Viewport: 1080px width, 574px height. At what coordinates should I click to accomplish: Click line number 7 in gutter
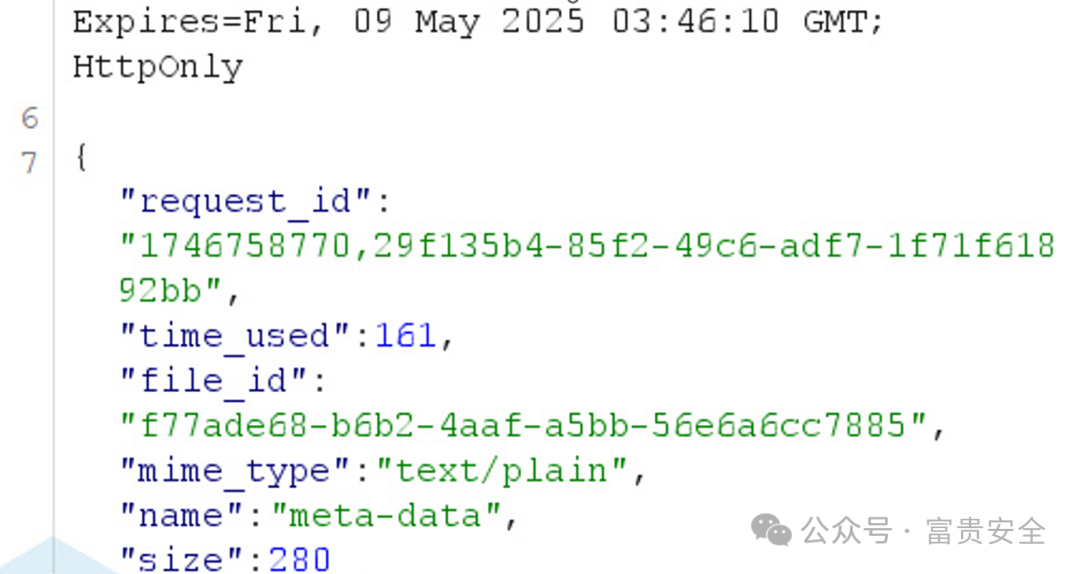[x=29, y=163]
